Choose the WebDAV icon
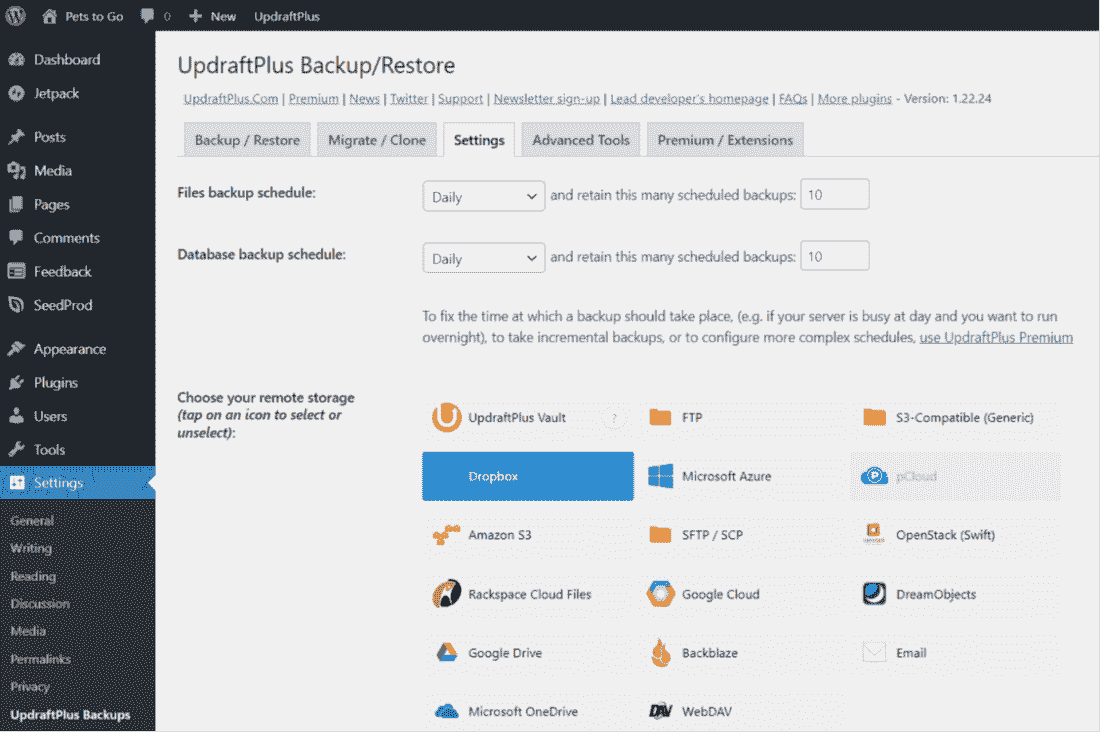 tap(660, 711)
